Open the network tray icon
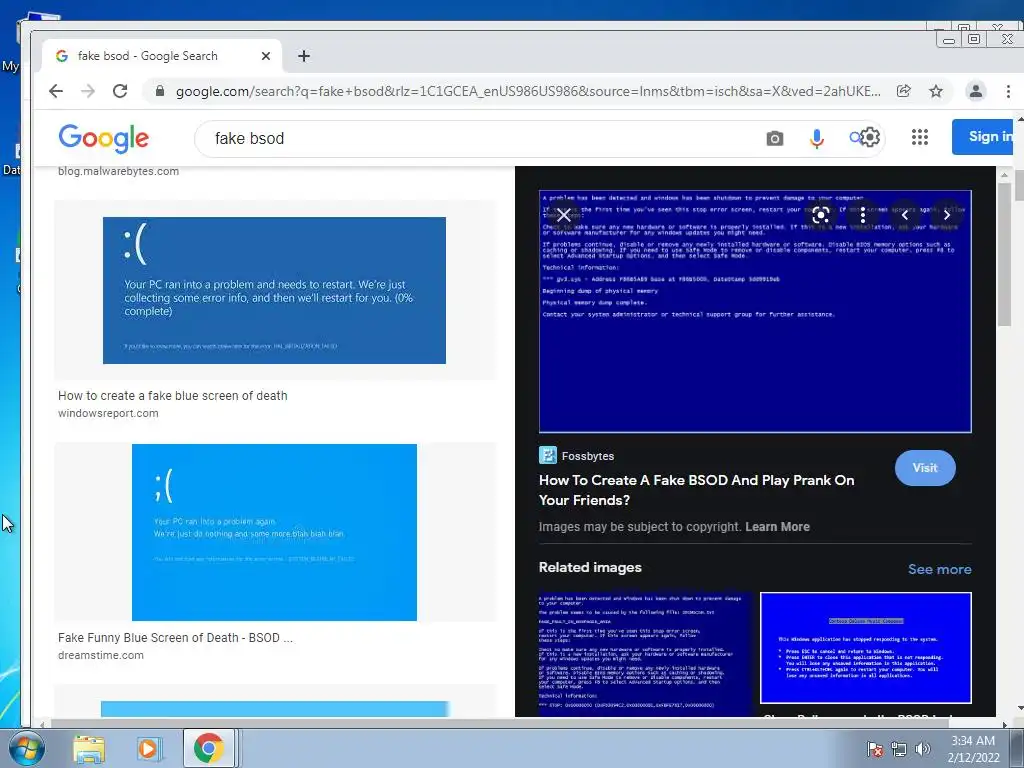The width and height of the screenshot is (1024, 768). [x=899, y=749]
